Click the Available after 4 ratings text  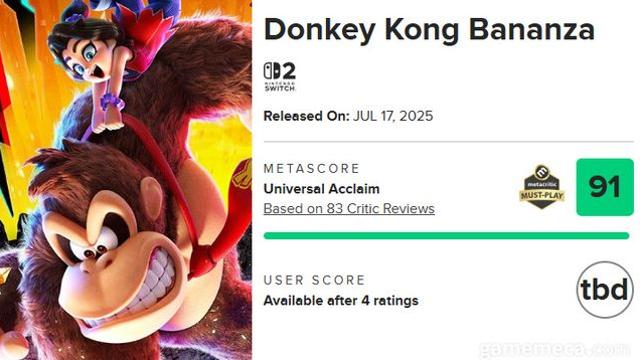point(341,301)
